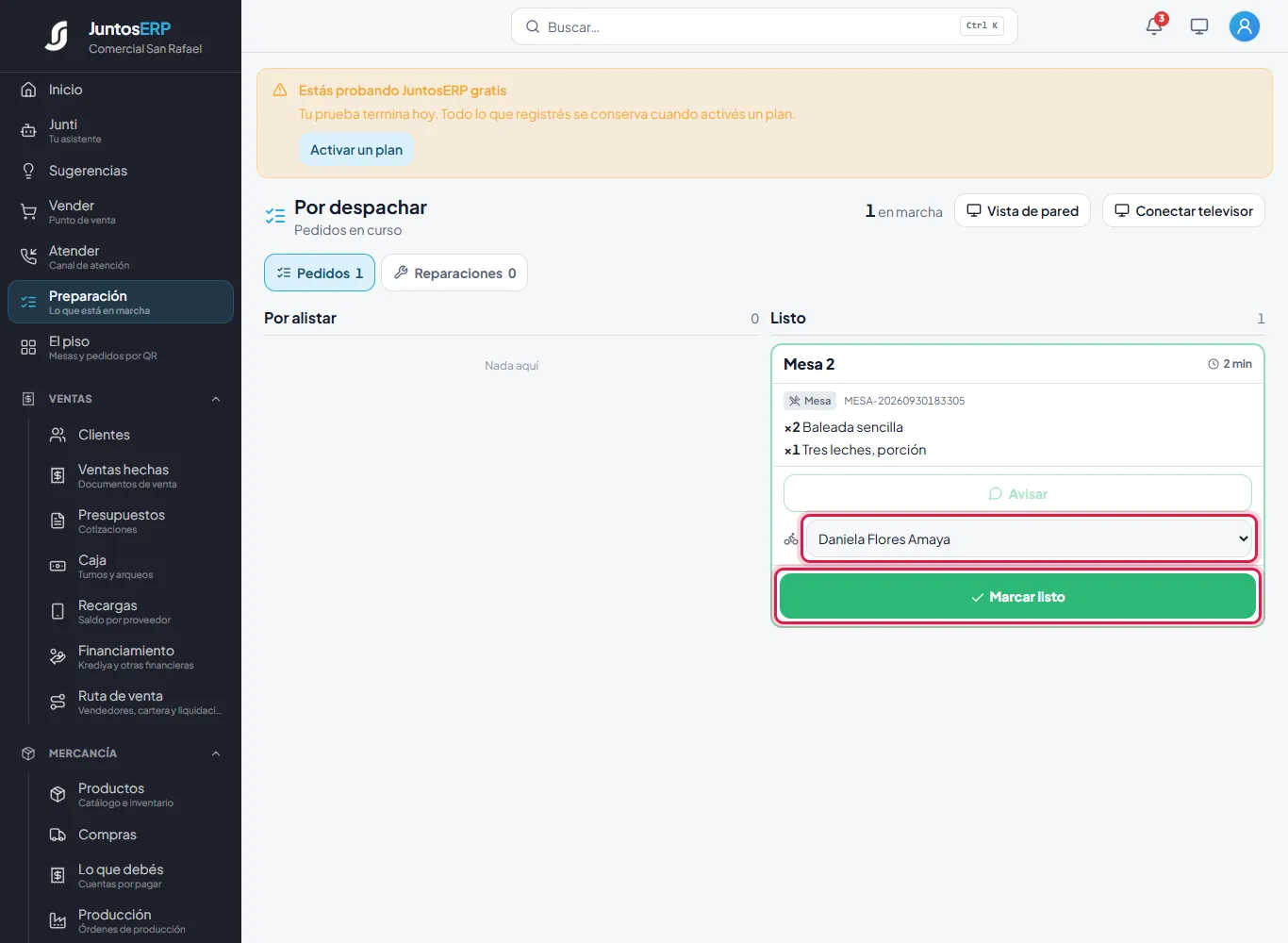
Task: Go to Inicio in sidebar
Action: (x=121, y=90)
